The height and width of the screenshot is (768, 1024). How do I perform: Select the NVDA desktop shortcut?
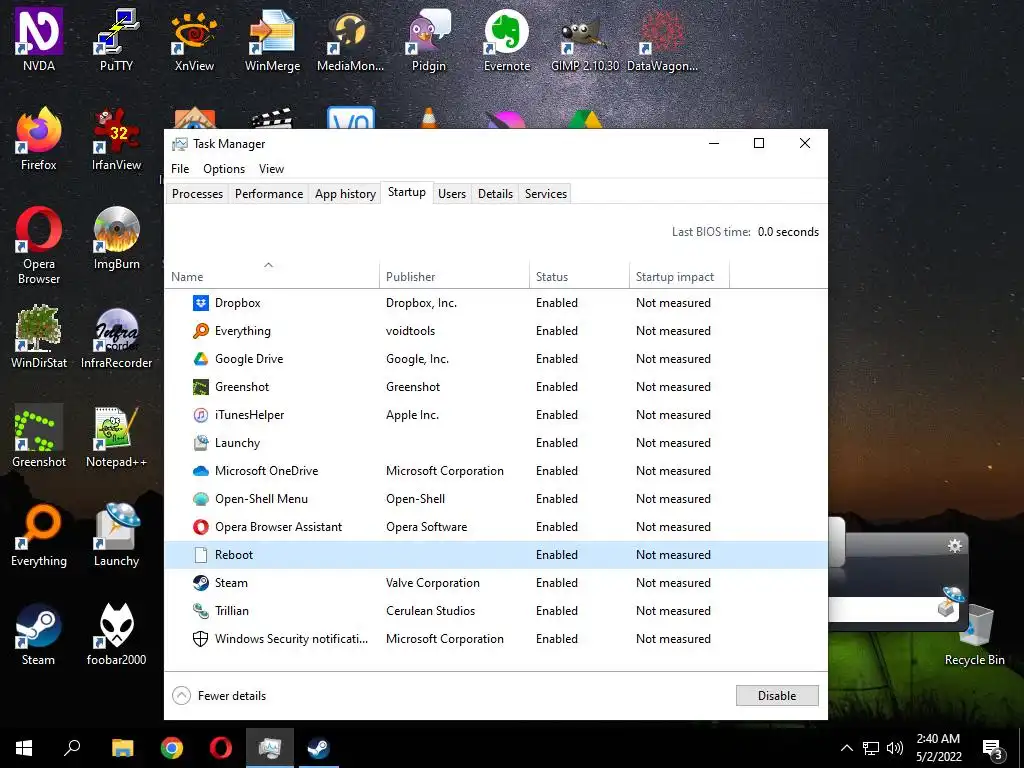pyautogui.click(x=39, y=40)
